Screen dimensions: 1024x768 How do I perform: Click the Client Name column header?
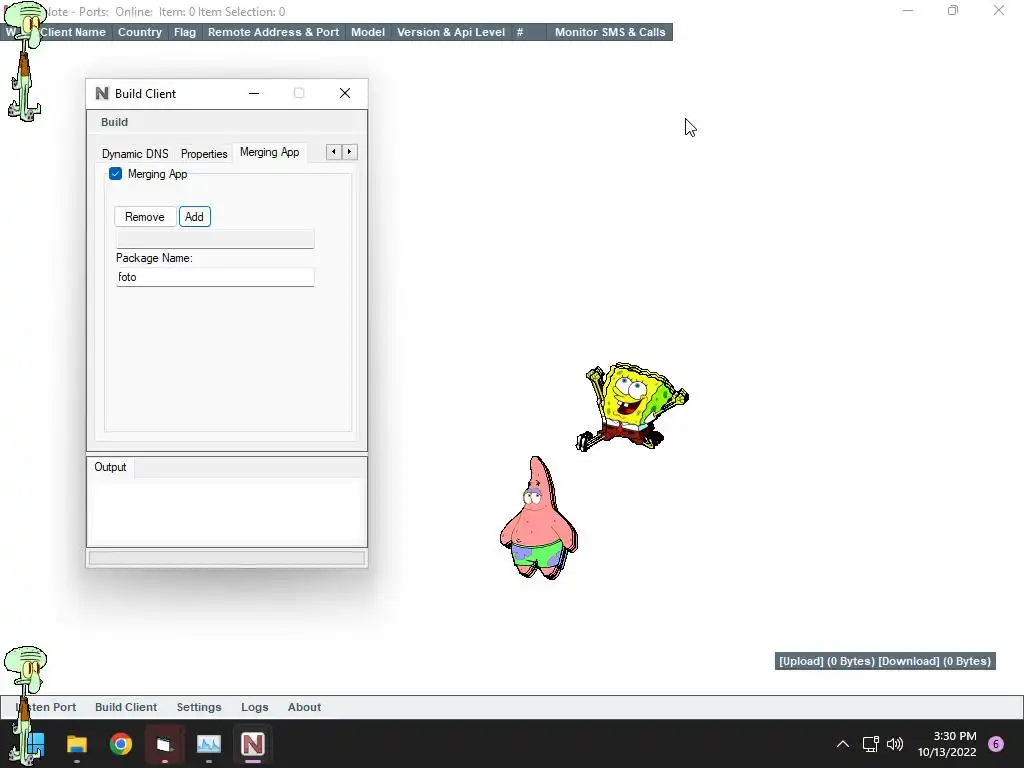tap(72, 32)
